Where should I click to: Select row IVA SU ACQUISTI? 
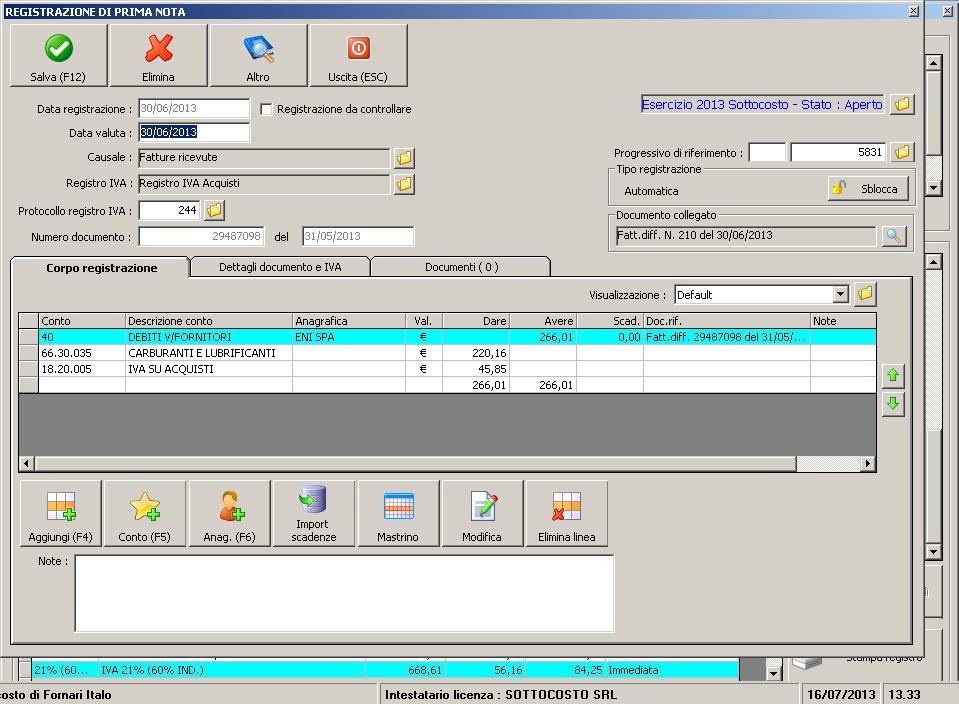point(447,369)
